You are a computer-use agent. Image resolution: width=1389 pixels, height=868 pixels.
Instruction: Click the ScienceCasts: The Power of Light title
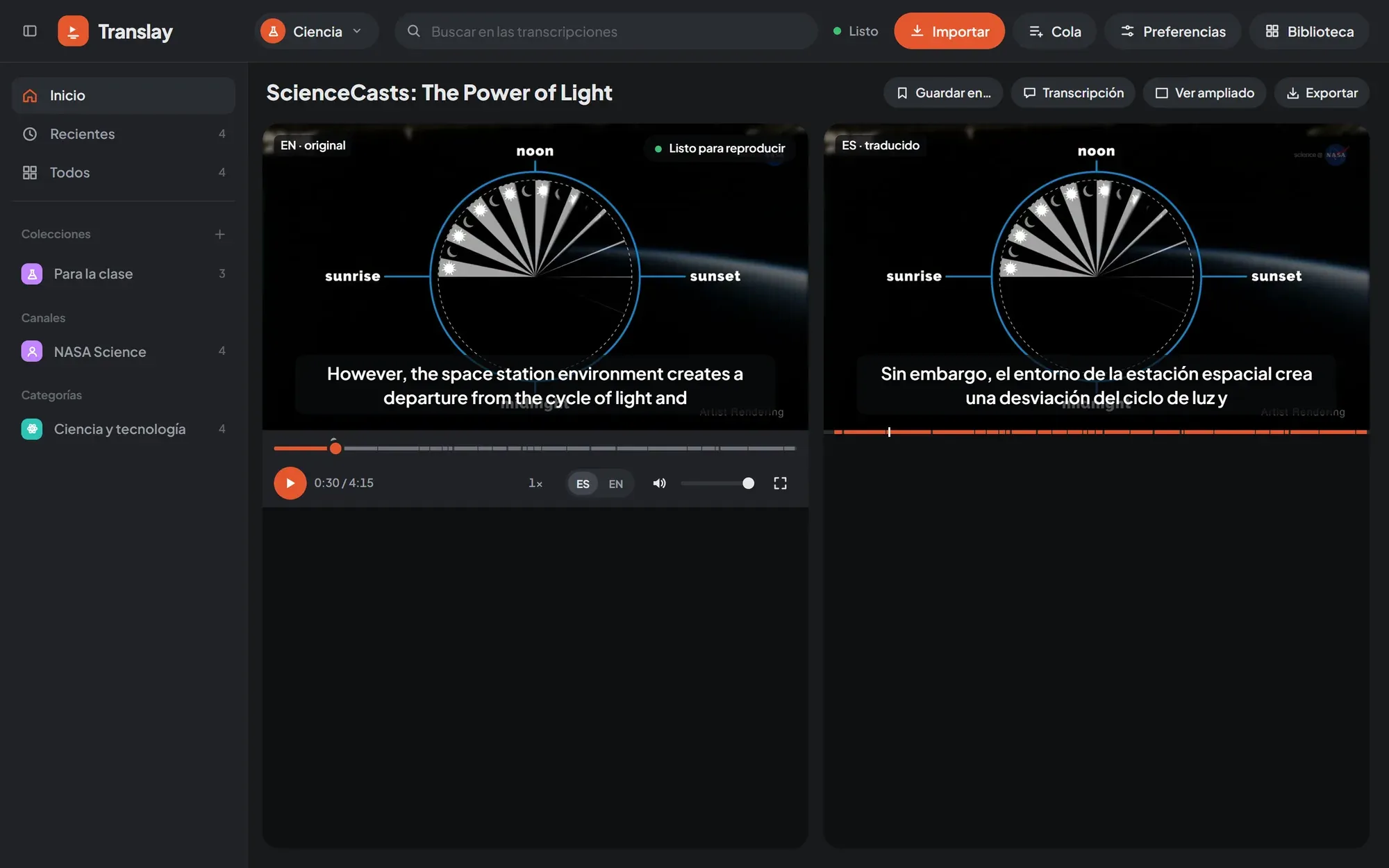click(439, 93)
